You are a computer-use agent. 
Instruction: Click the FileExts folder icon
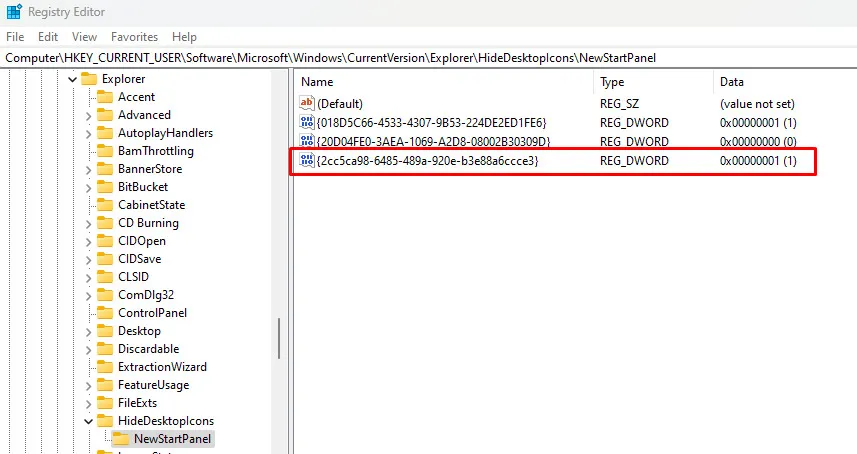105,404
